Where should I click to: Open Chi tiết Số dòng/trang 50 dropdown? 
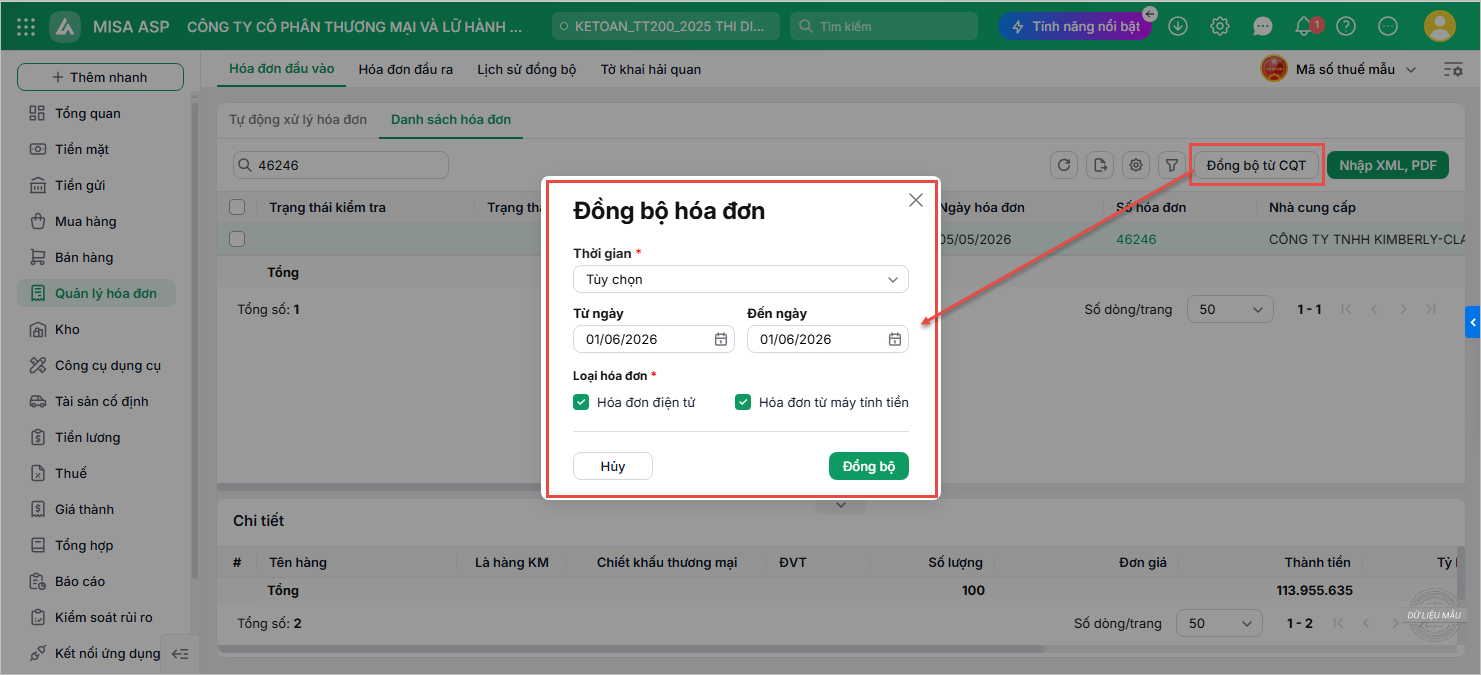(x=1219, y=623)
